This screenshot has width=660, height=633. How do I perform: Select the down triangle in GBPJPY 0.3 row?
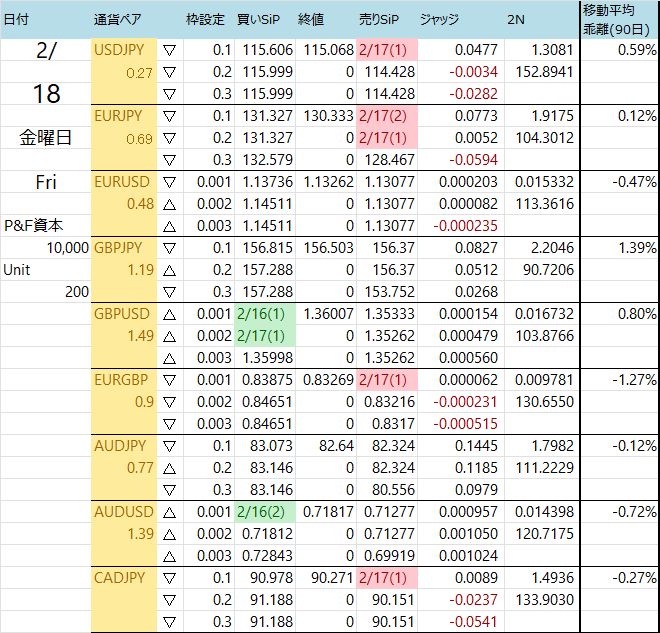point(169,292)
